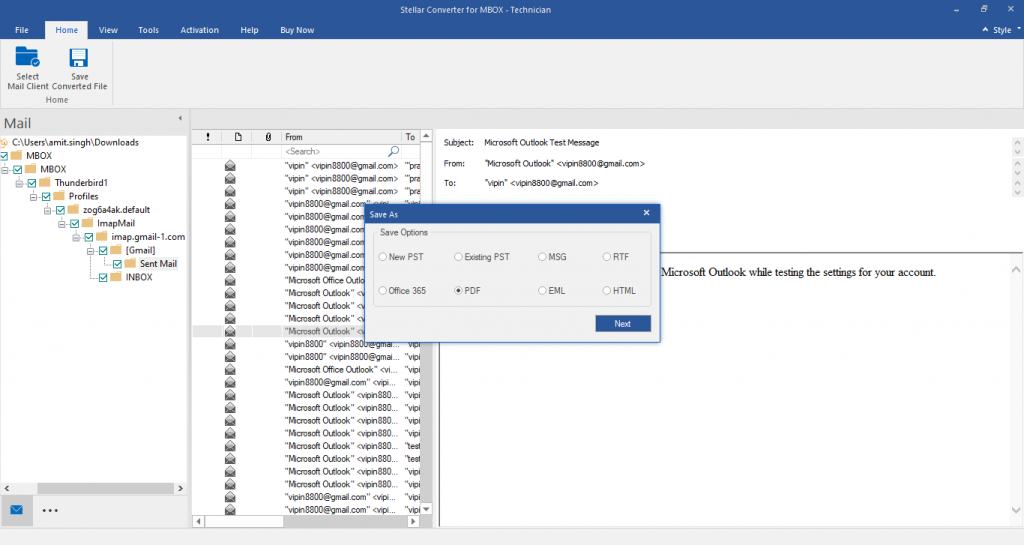Select the INBOX folder label

click(x=138, y=277)
